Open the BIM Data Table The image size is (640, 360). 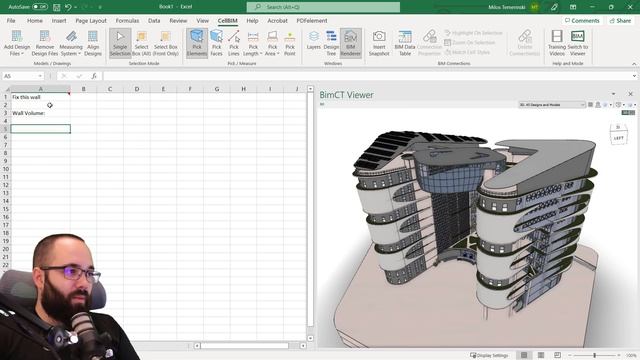(405, 43)
